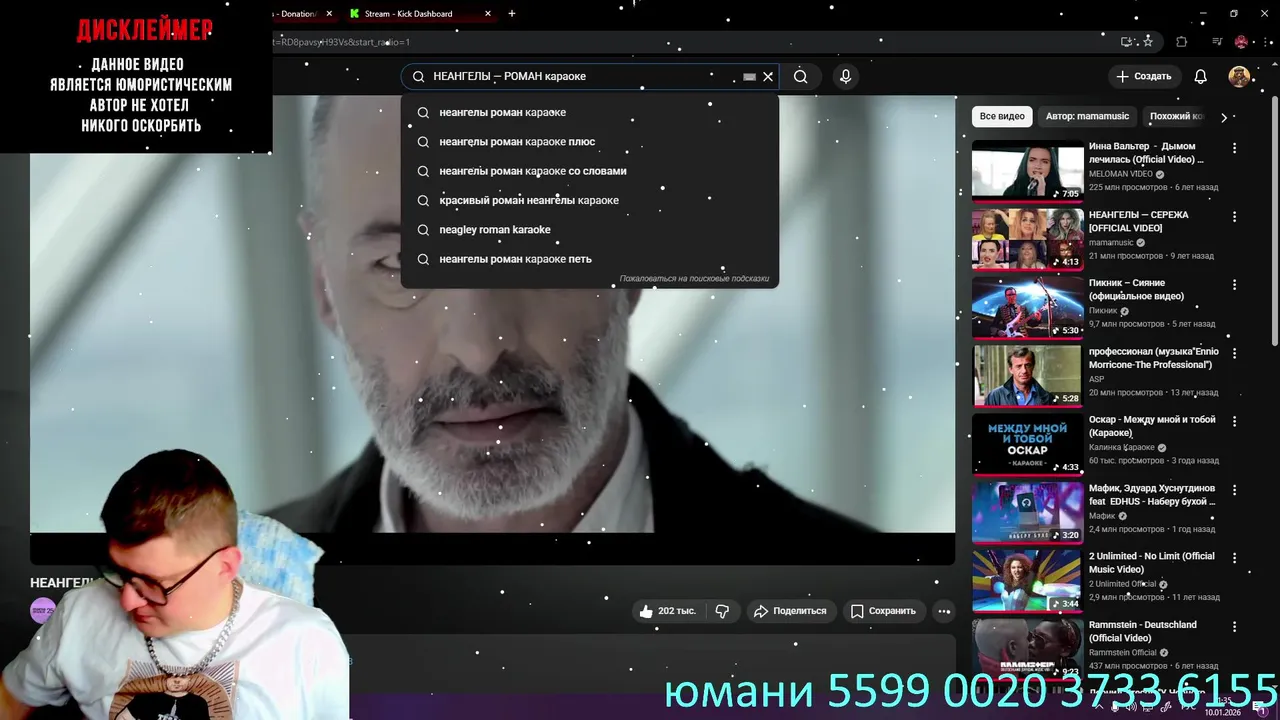Image resolution: width=1280 pixels, height=720 pixels.
Task: Open НЕАНГЕЛЫ — СЕРЕЖА video thumbnail
Action: point(1028,240)
